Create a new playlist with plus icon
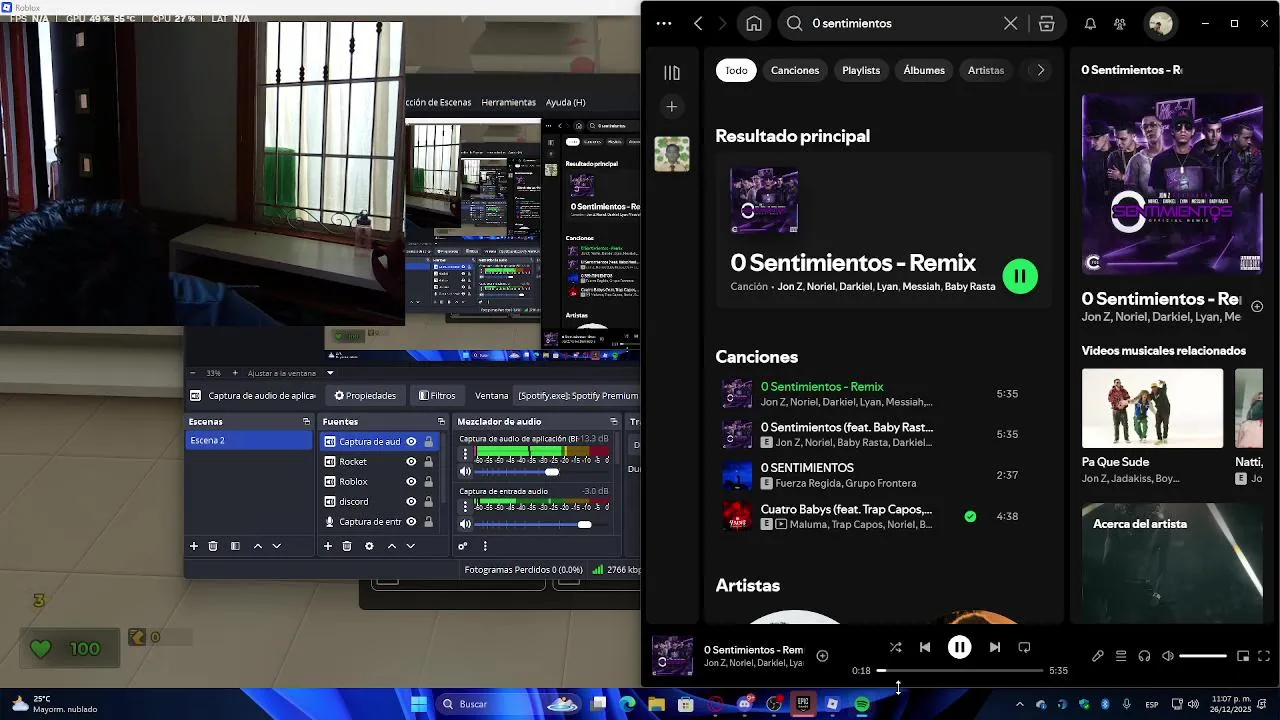 click(x=672, y=106)
